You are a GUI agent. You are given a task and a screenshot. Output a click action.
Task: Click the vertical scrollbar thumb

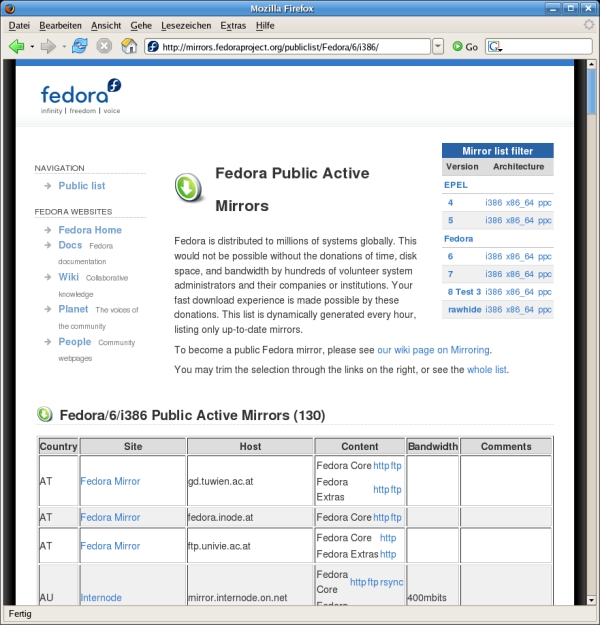592,95
